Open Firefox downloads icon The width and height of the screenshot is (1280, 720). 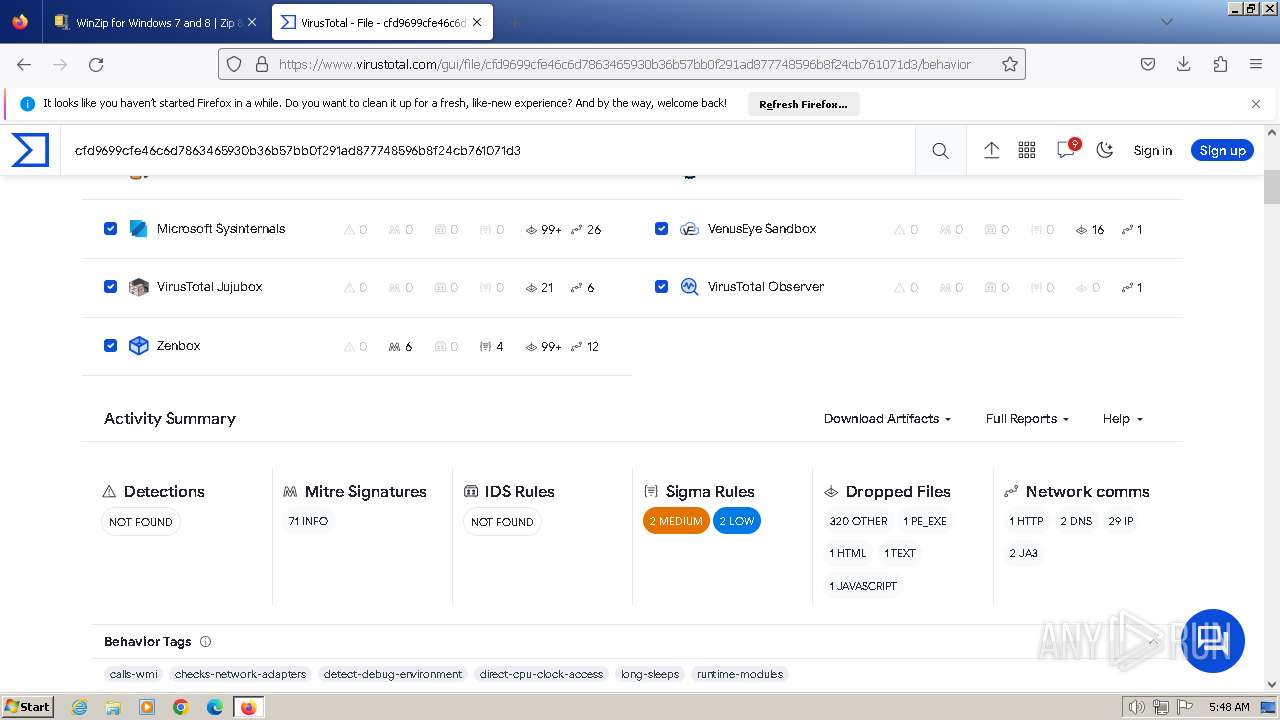tap(1184, 64)
